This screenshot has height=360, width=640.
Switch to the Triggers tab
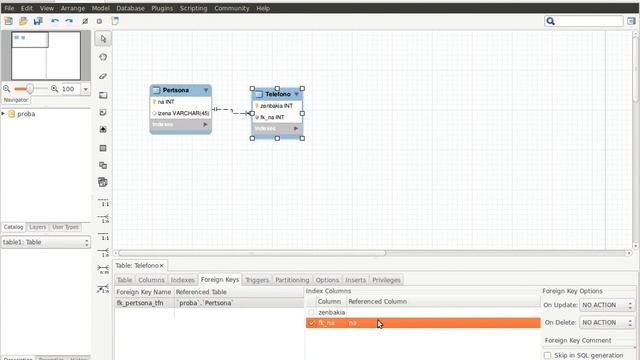257,280
